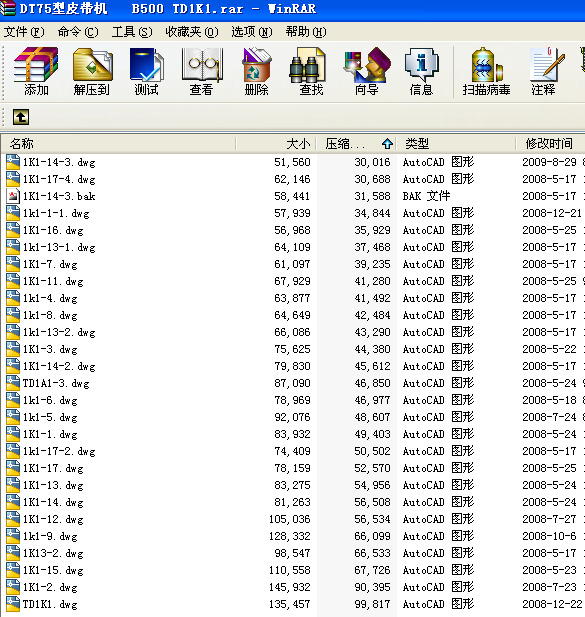Start 扫描病毒 (Virus scan)
The width and height of the screenshot is (585, 617).
(486, 71)
